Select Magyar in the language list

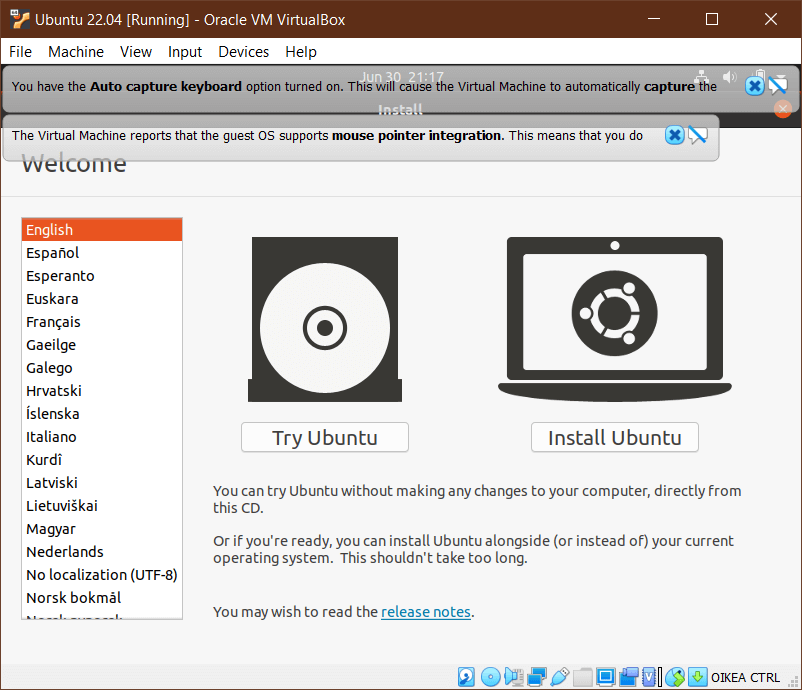tap(102, 529)
